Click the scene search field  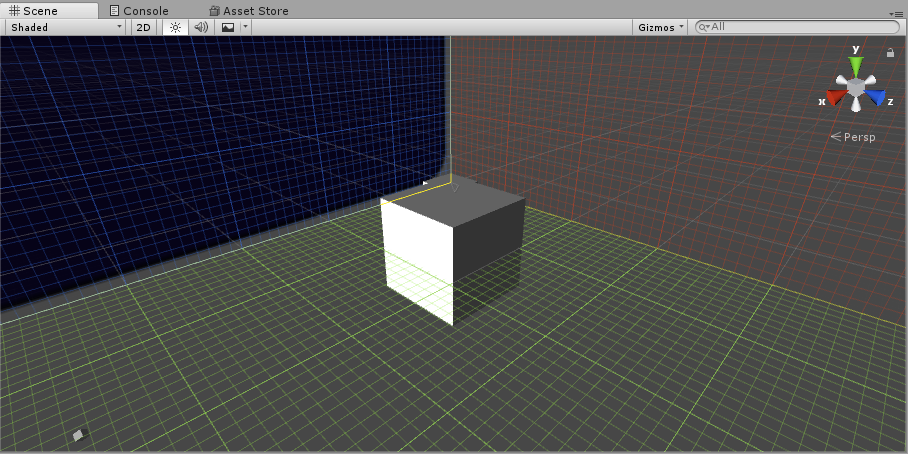click(x=797, y=27)
